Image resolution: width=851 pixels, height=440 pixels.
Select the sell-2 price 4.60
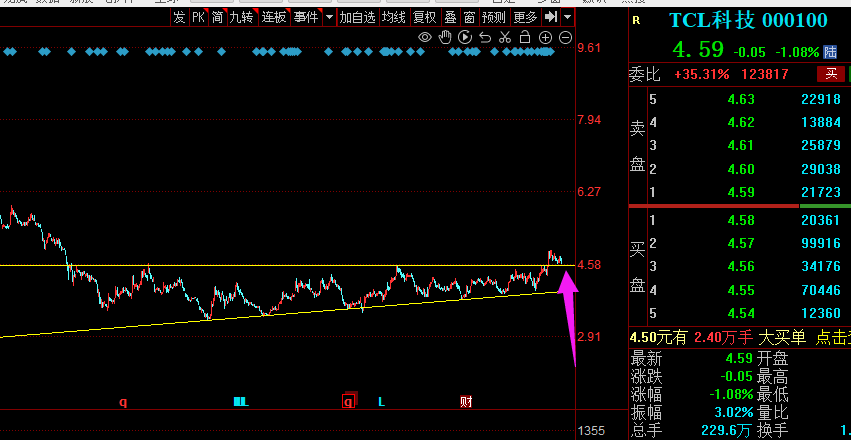[x=741, y=169]
